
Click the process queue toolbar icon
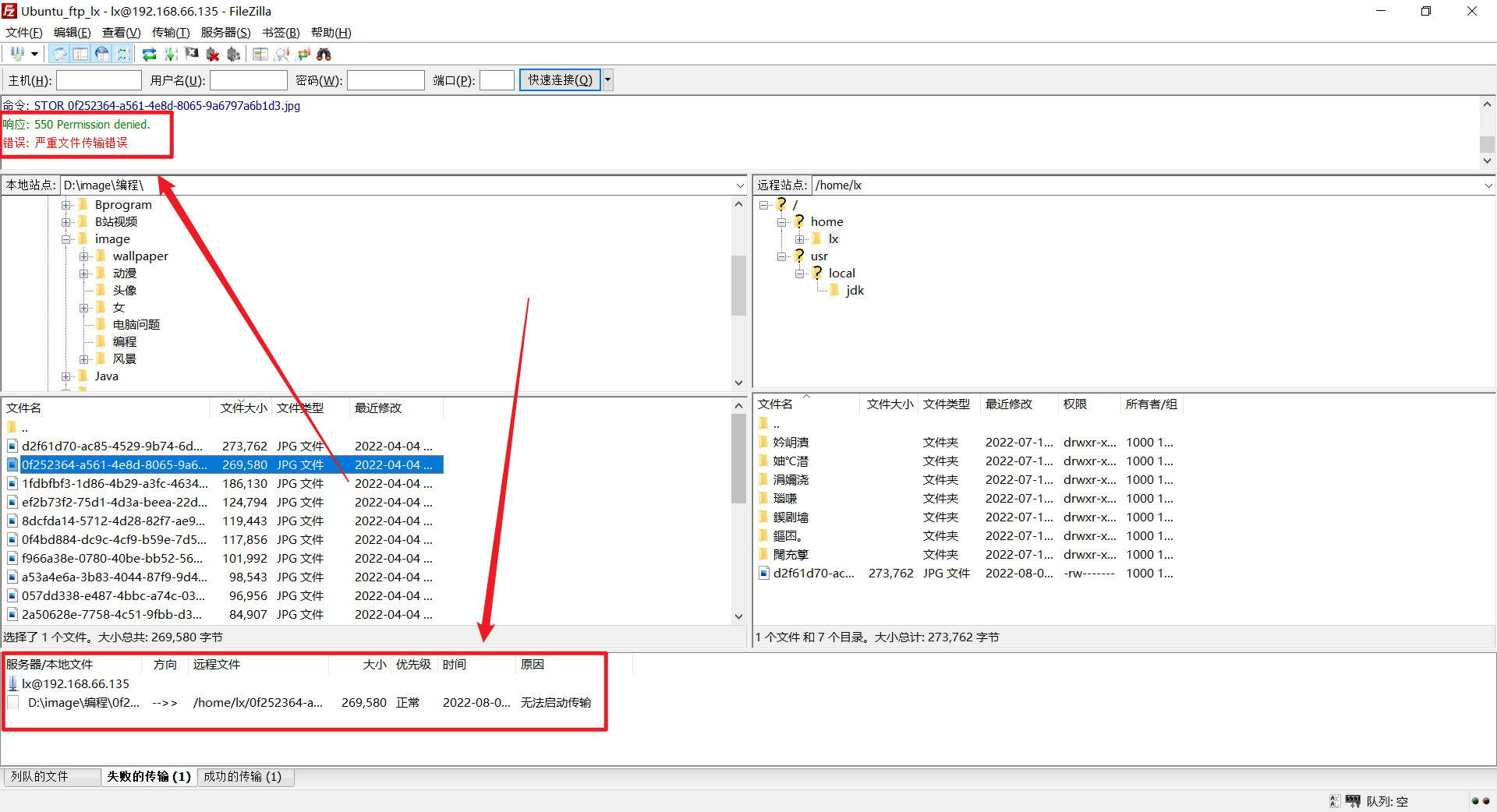coord(171,54)
